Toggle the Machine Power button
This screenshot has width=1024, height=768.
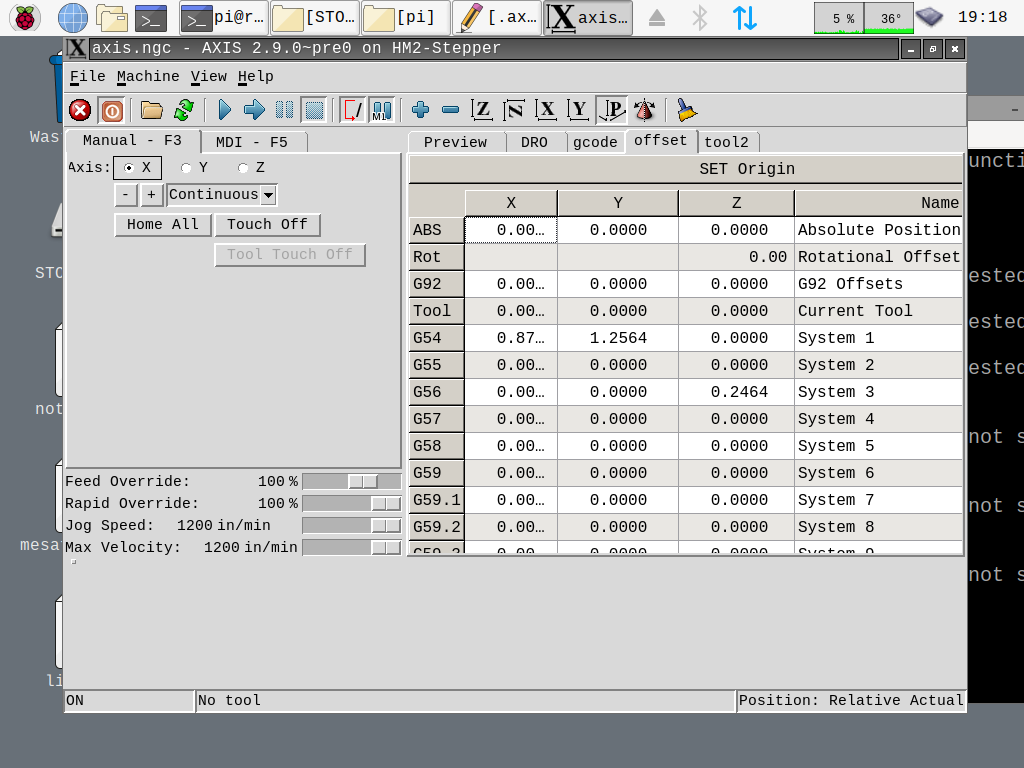pos(112,110)
